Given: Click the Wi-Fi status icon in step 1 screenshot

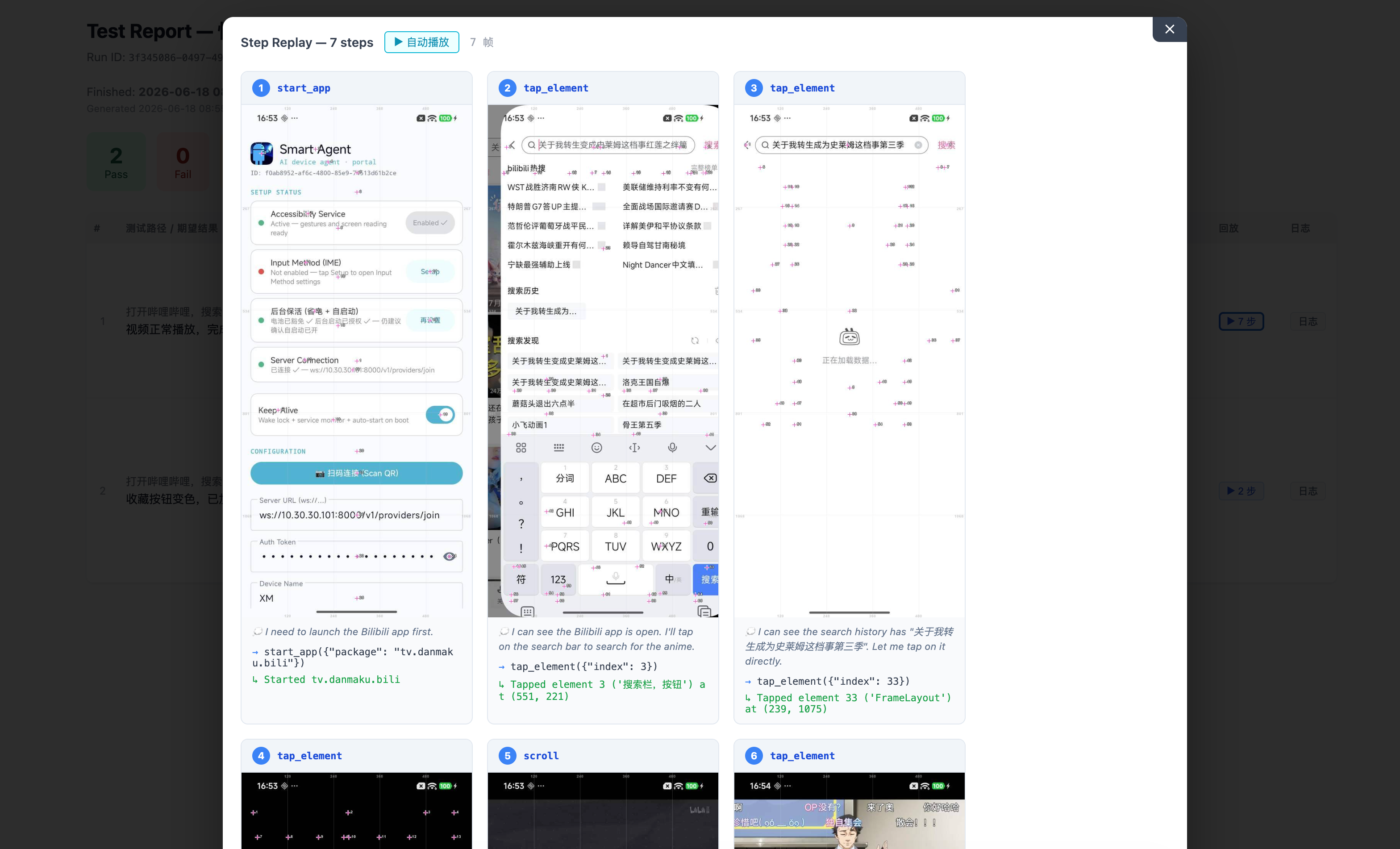Looking at the screenshot, I should click(433, 118).
